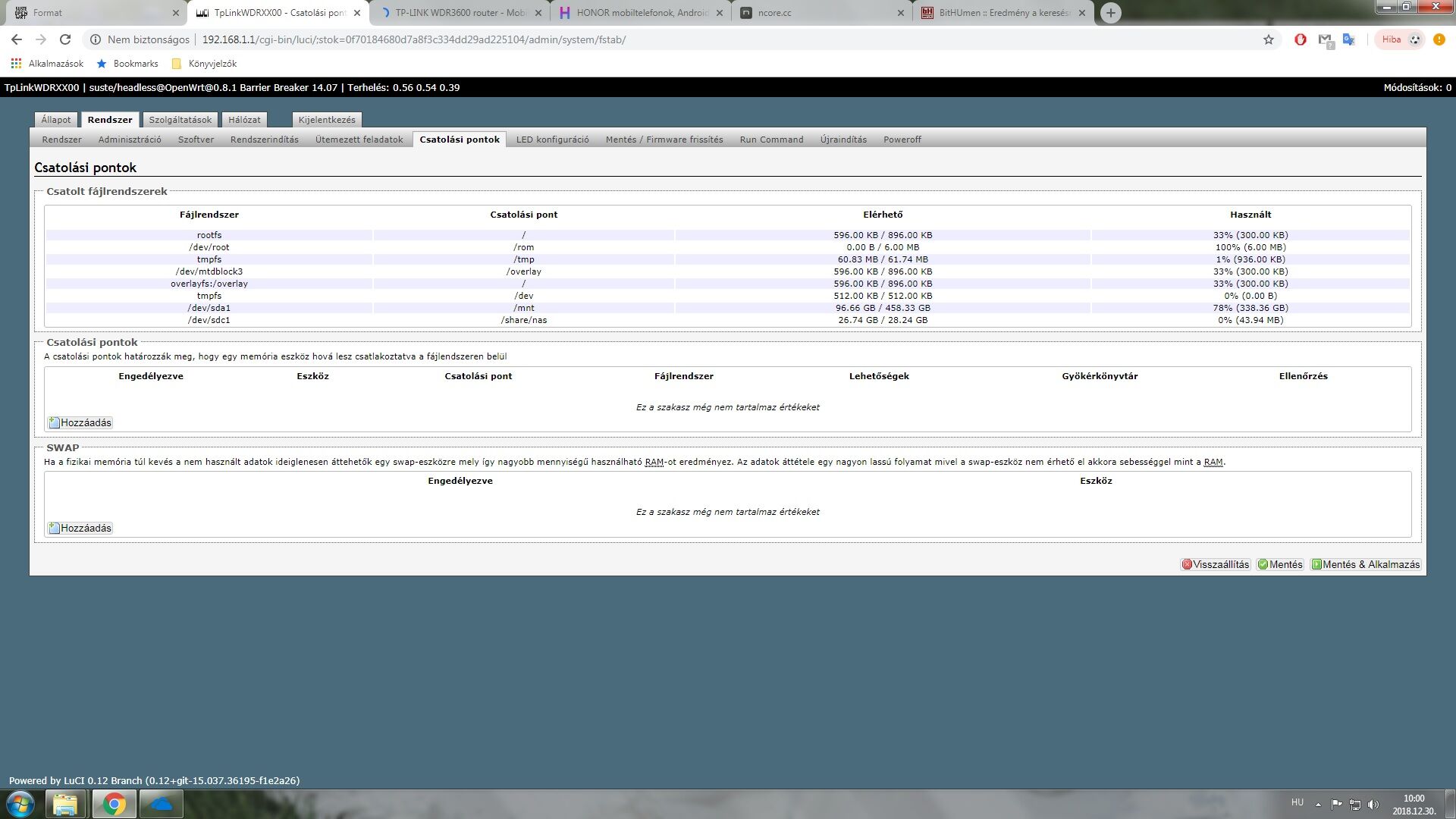
Task: Switch to BitHUmen search results tab
Action: coord(1003,13)
